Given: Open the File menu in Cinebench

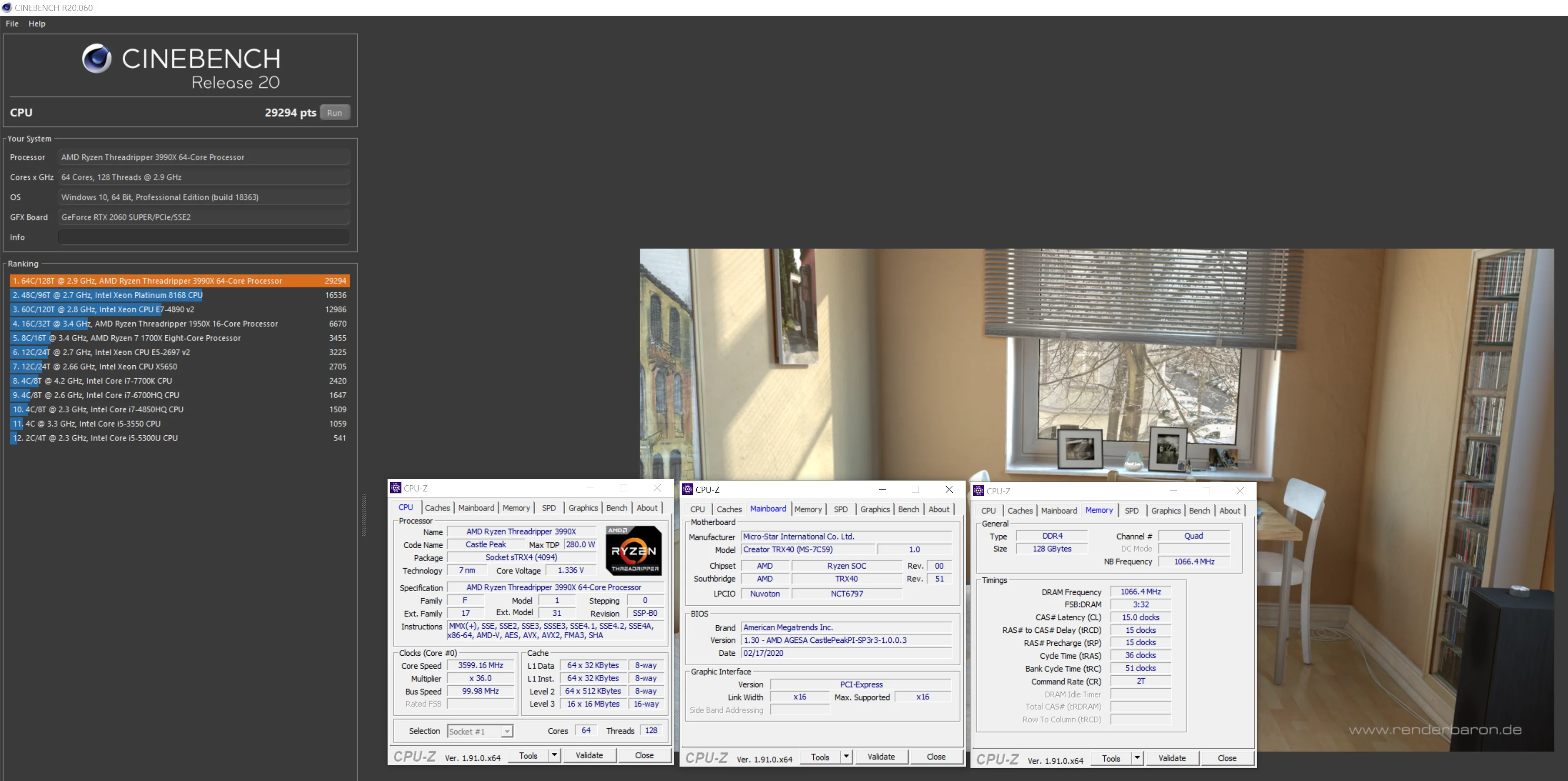Looking at the screenshot, I should click(12, 23).
